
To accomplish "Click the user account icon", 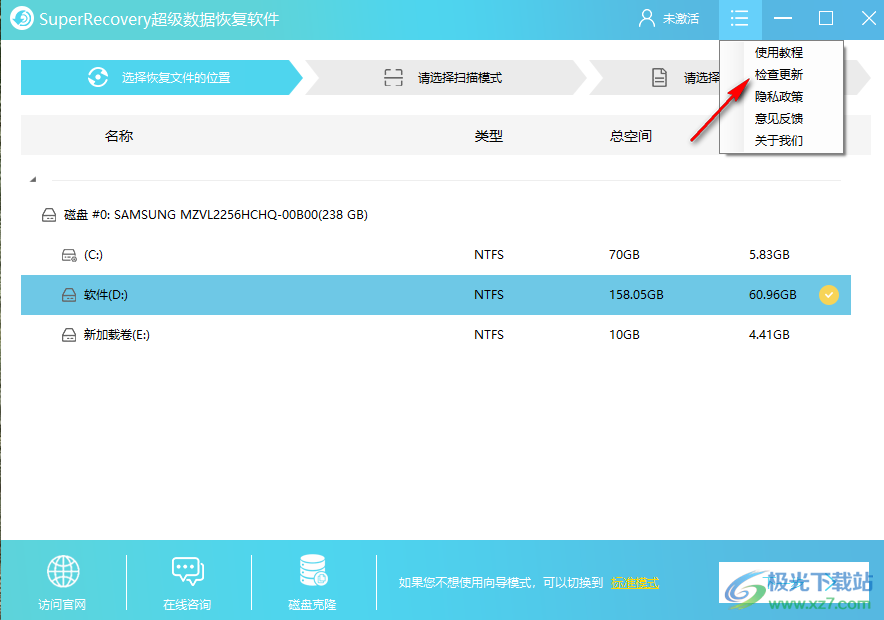I will pyautogui.click(x=647, y=19).
